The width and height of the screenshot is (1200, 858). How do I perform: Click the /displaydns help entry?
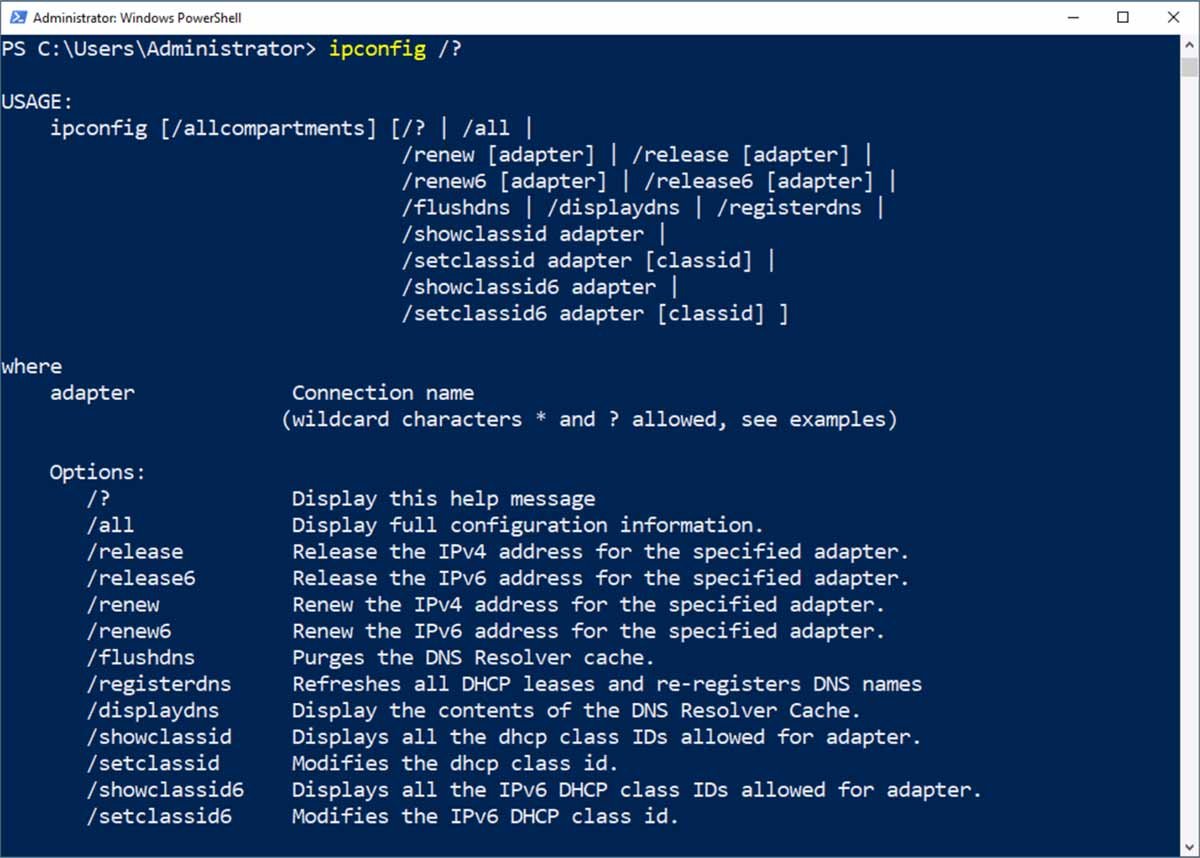click(x=155, y=710)
